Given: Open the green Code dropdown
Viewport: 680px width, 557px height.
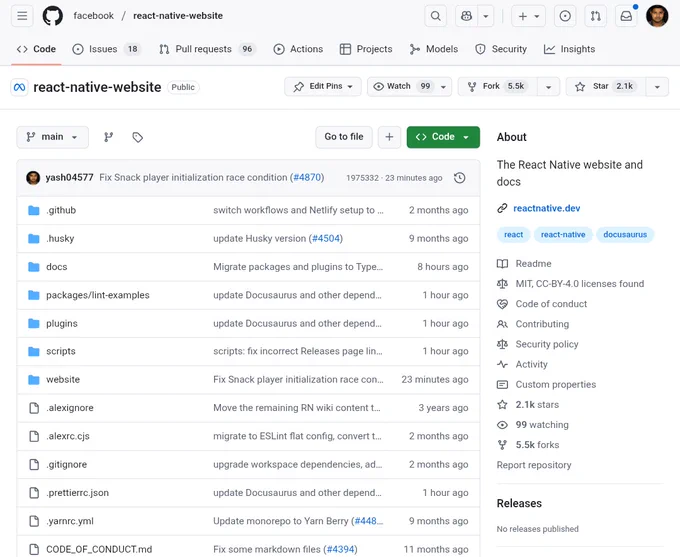Looking at the screenshot, I should [x=443, y=137].
